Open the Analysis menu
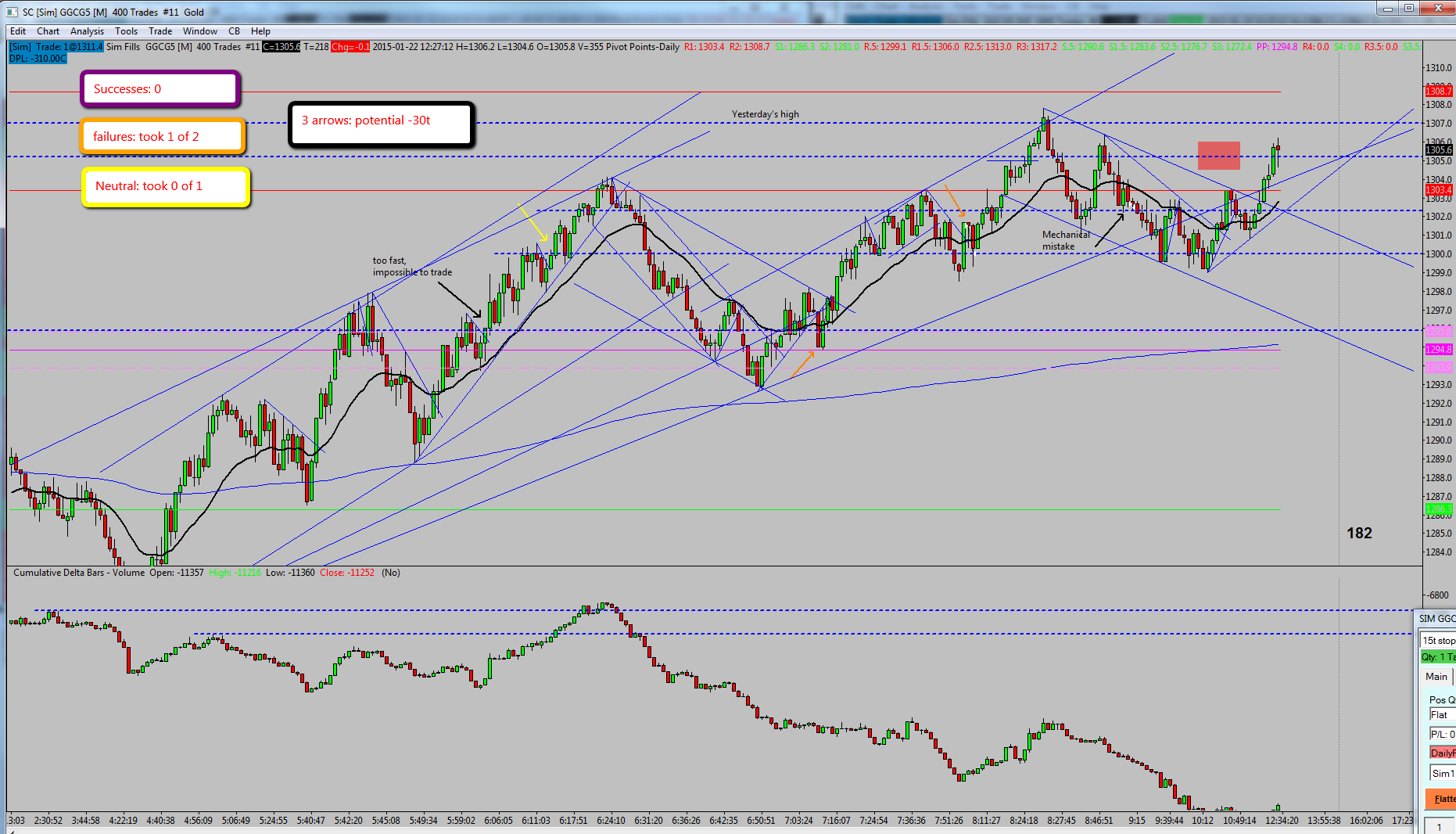 [x=87, y=31]
